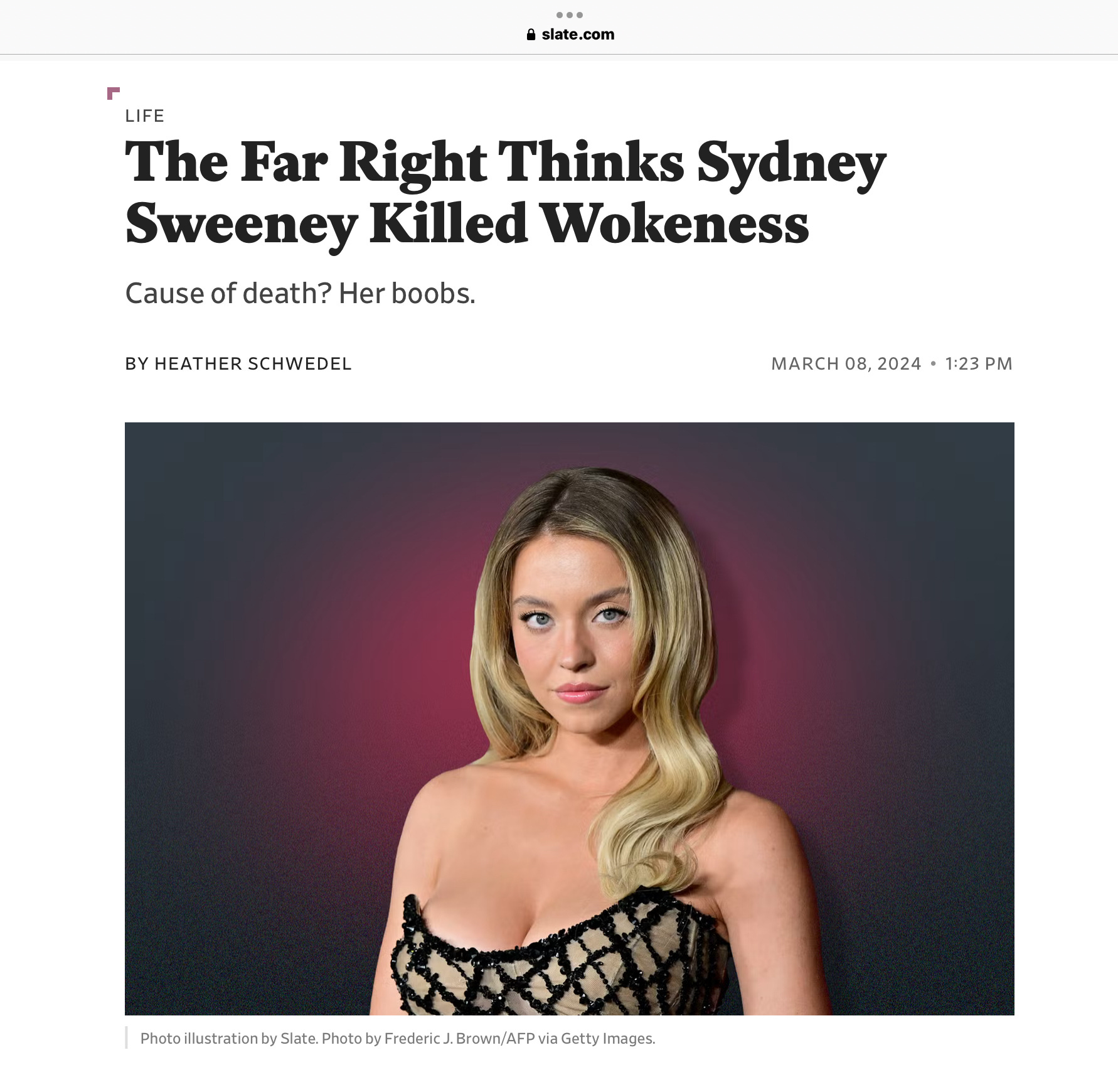The width and height of the screenshot is (1118, 1092).
Task: Click the word "Sydney" in the headline
Action: pos(791,165)
